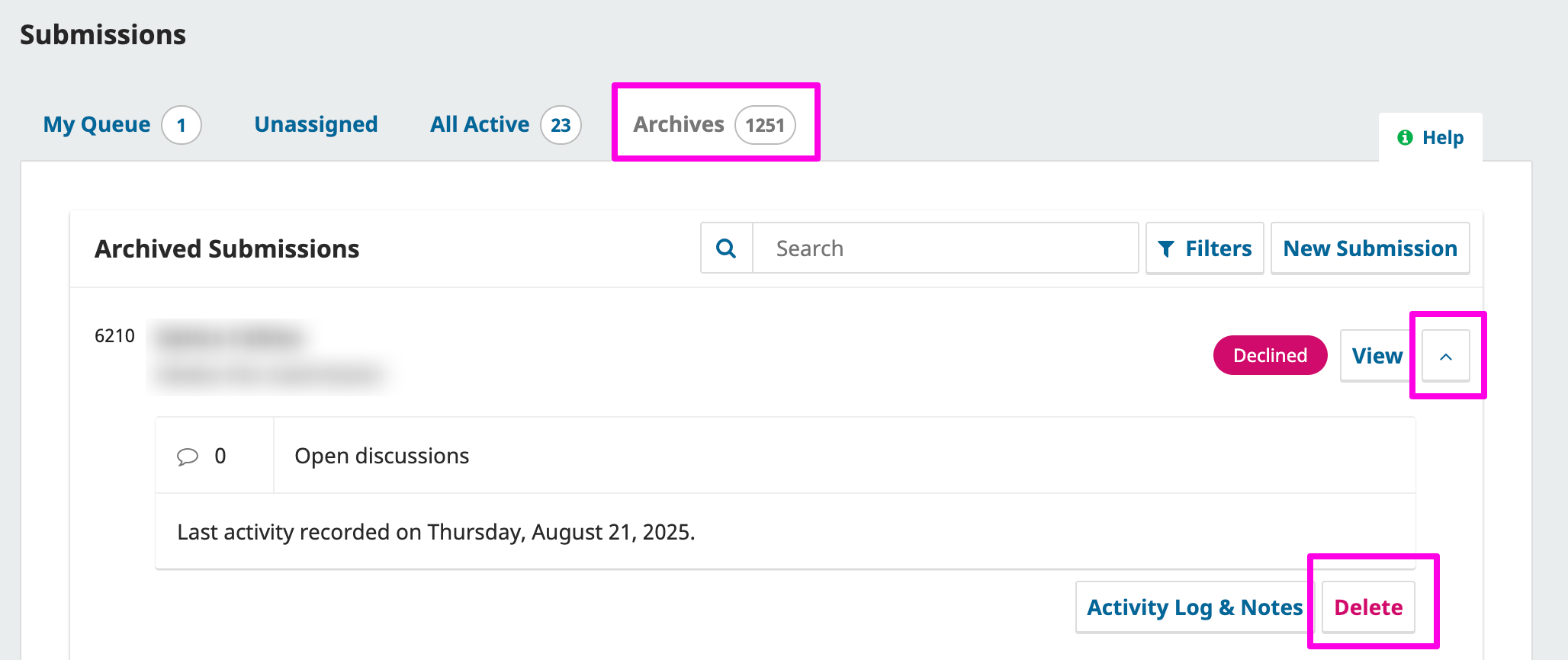1568x660 pixels.
Task: Open Activity Log & Notes
Action: (x=1194, y=607)
